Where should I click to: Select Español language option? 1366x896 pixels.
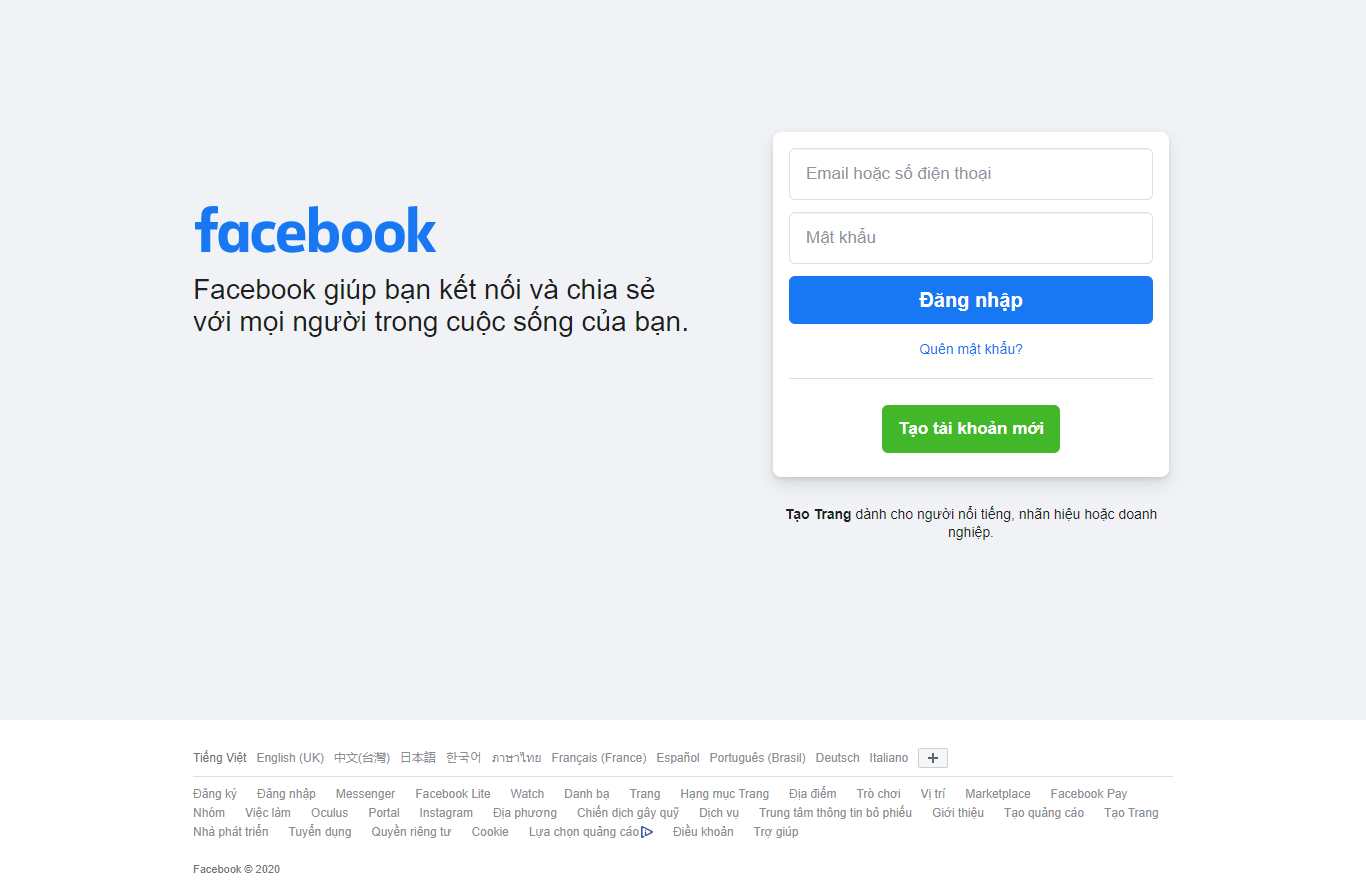click(x=677, y=757)
